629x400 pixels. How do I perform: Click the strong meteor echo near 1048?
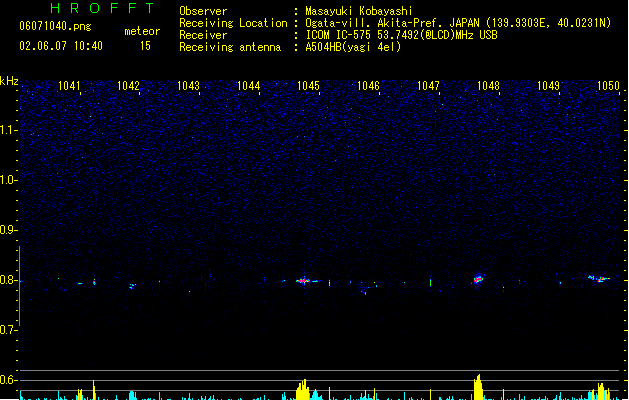click(x=477, y=279)
